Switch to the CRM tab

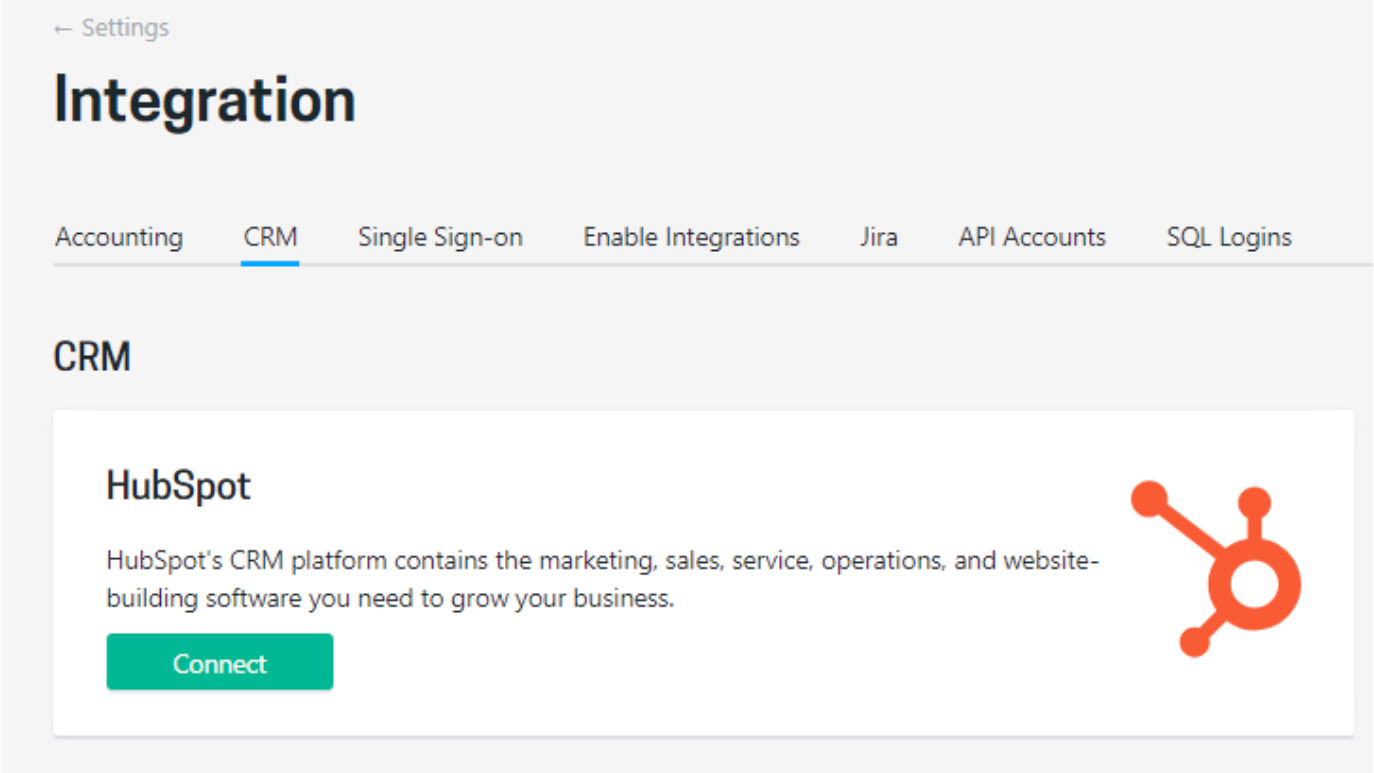270,237
